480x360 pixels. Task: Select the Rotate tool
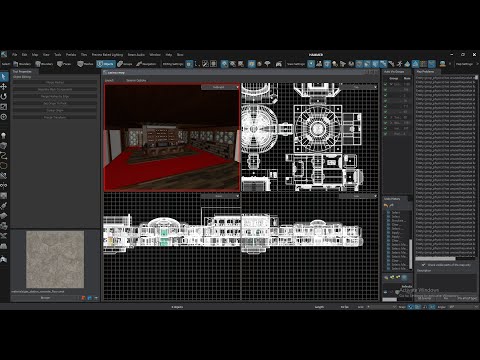[4, 96]
